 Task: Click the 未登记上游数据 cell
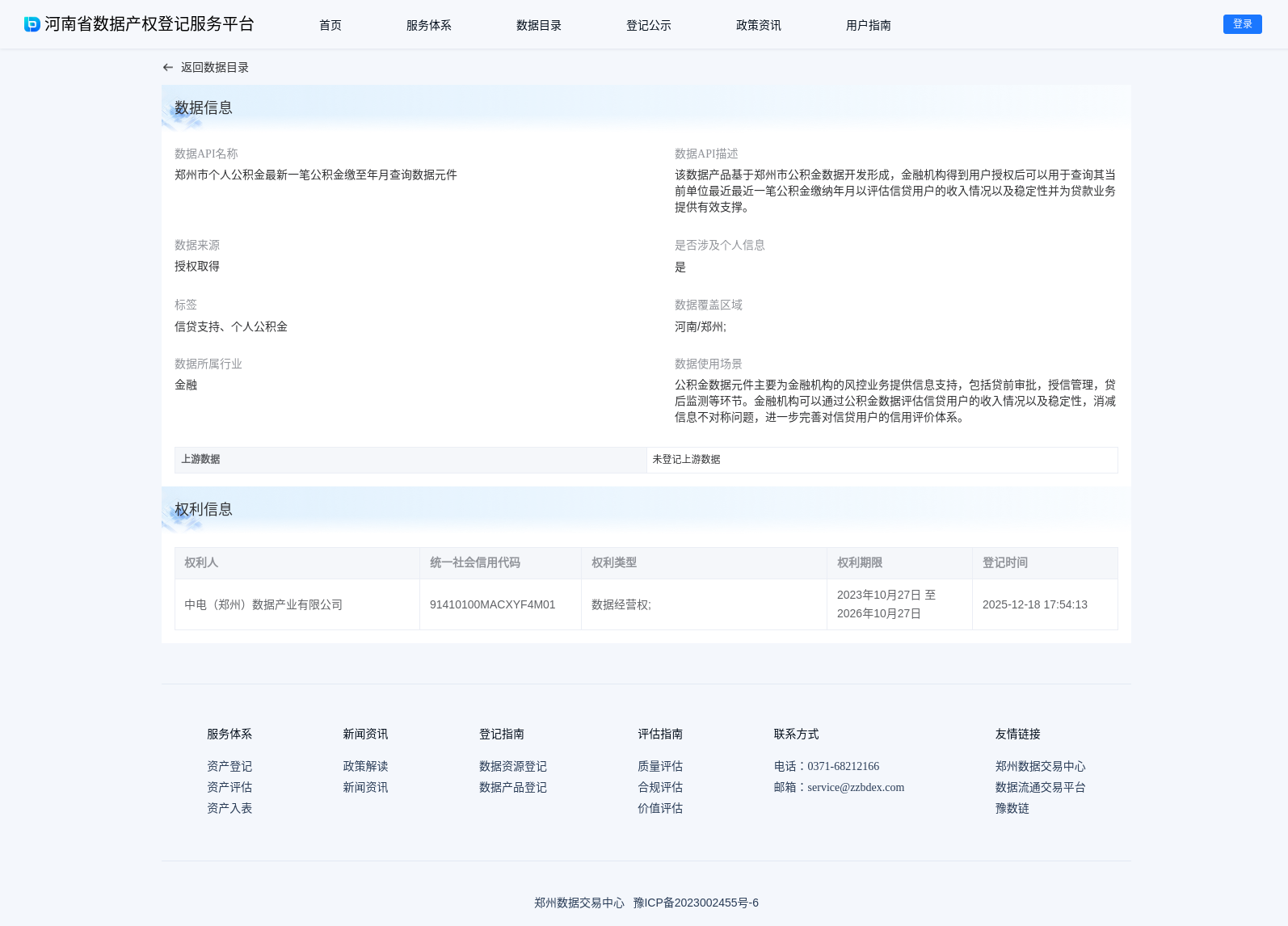tap(882, 460)
